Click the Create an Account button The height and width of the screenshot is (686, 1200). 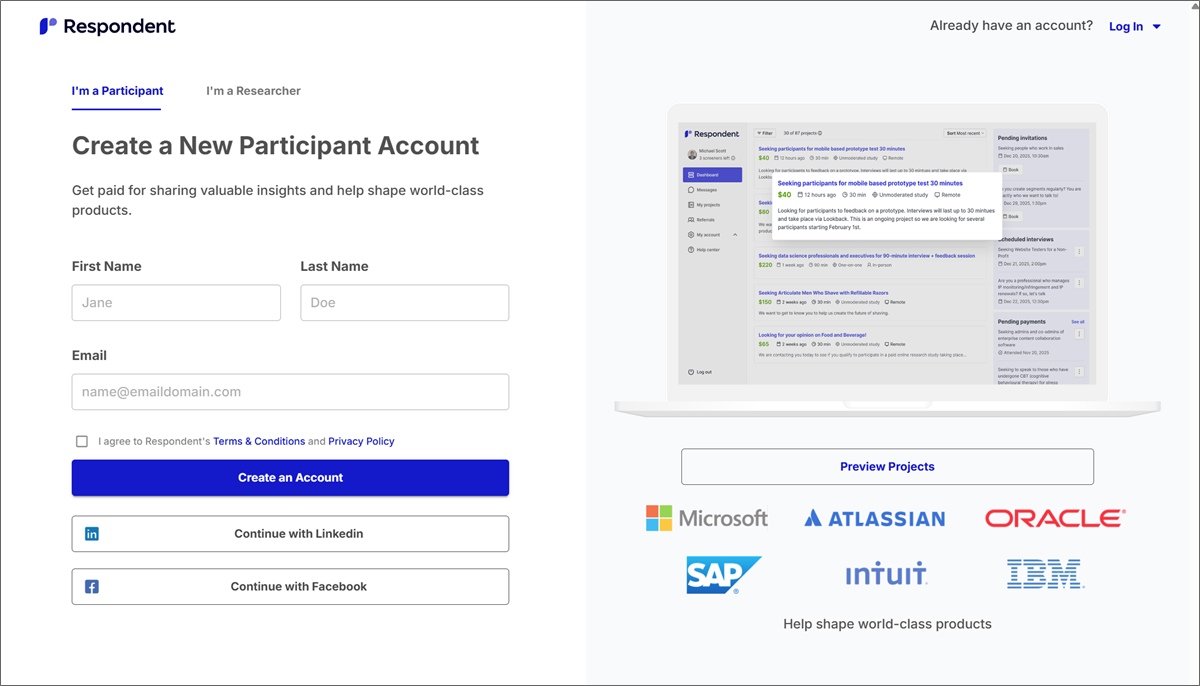click(290, 477)
